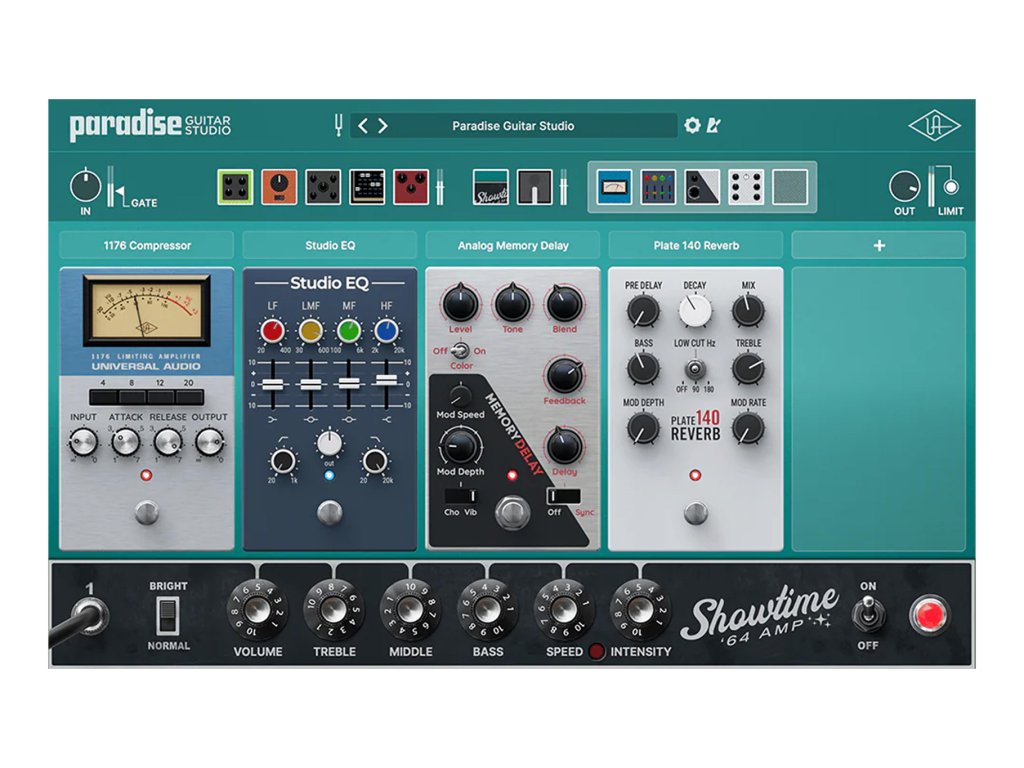Click the Studio EQ HF gain fader
The image size is (1024, 768).
coord(387,380)
